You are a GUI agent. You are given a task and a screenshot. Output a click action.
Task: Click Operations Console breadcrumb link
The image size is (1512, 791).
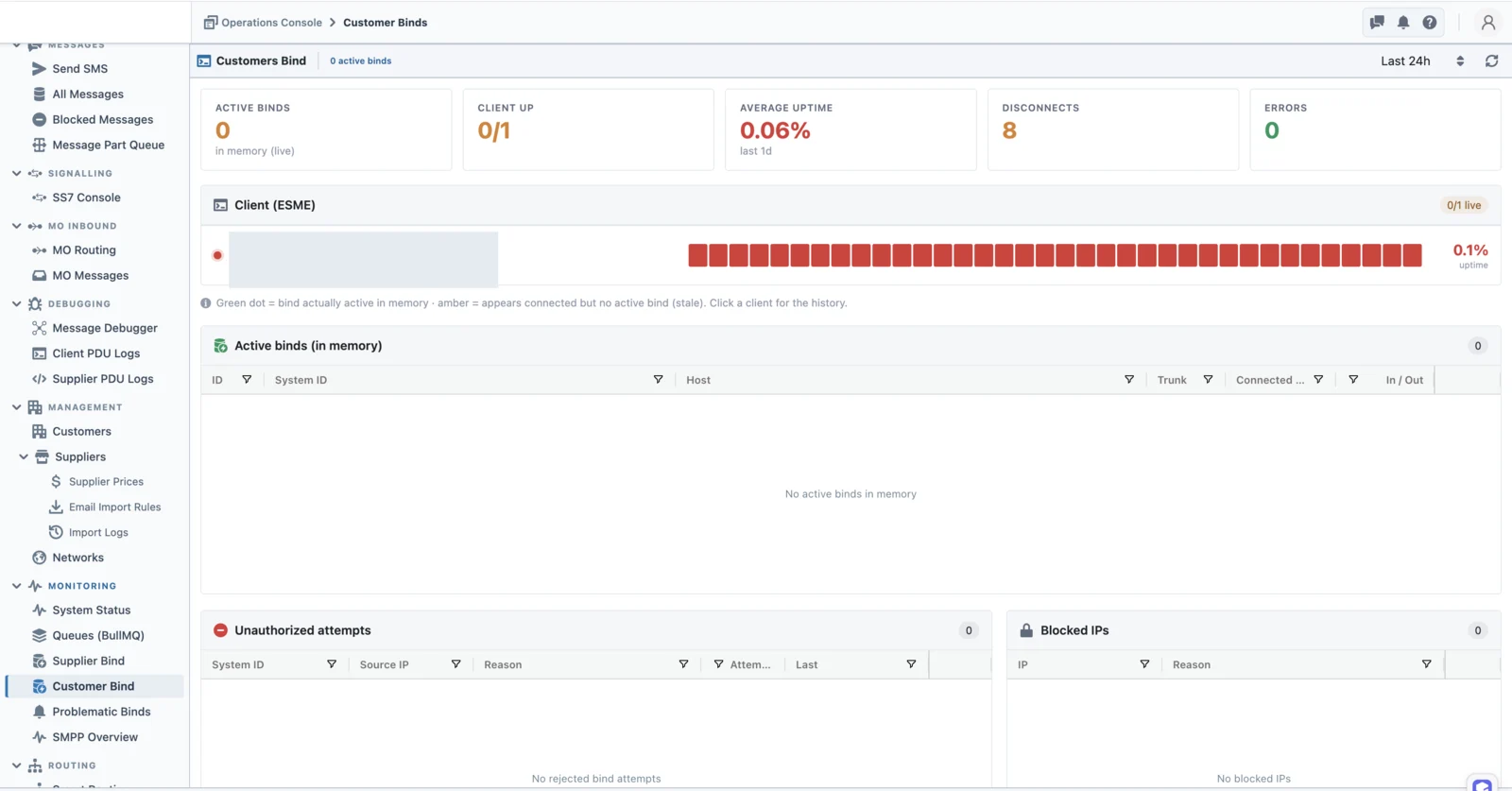[271, 23]
